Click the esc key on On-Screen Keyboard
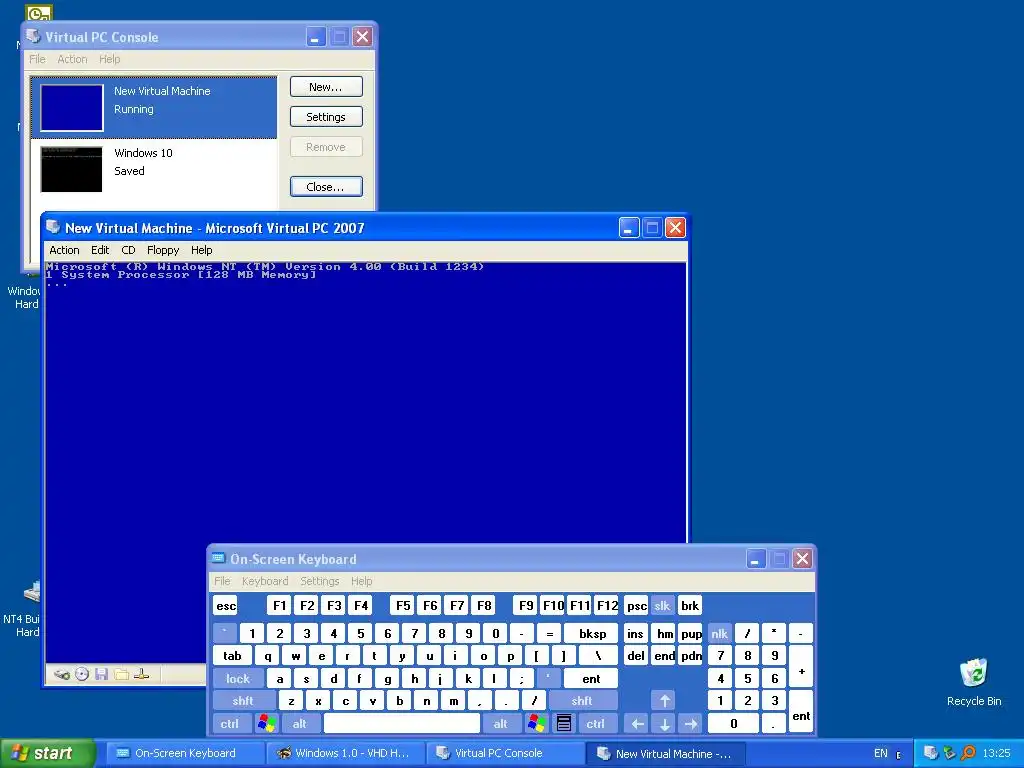 226,605
